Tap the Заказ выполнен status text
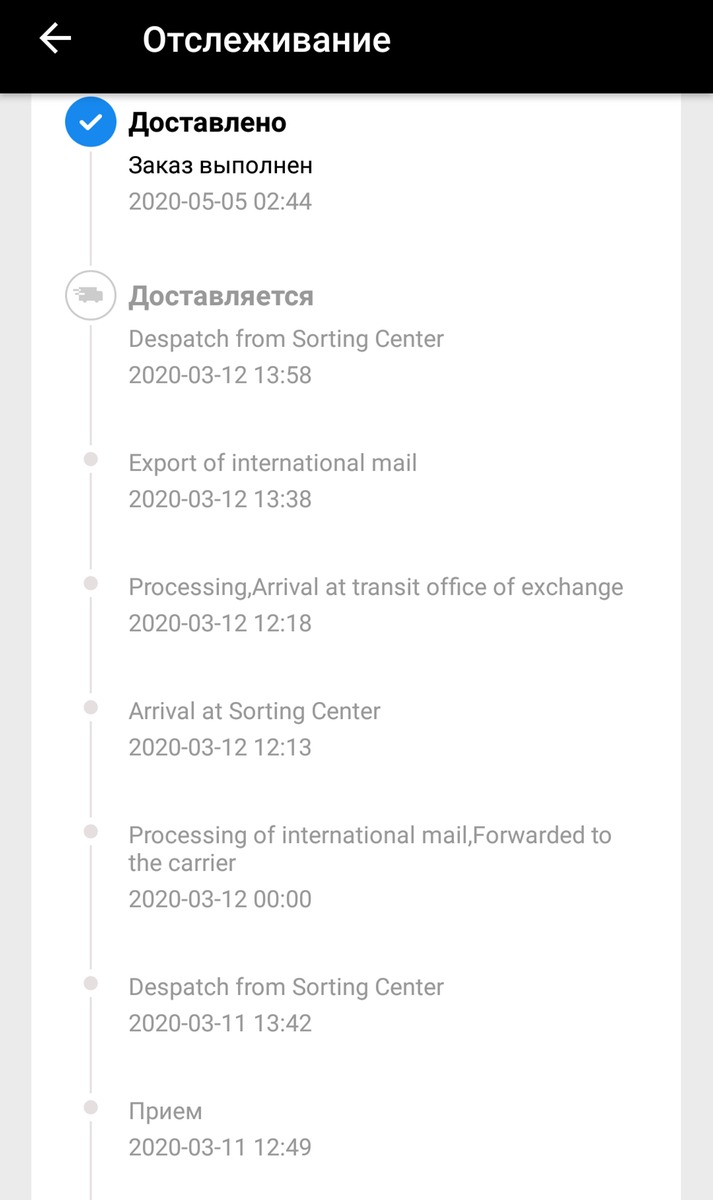The image size is (713, 1200). tap(220, 165)
